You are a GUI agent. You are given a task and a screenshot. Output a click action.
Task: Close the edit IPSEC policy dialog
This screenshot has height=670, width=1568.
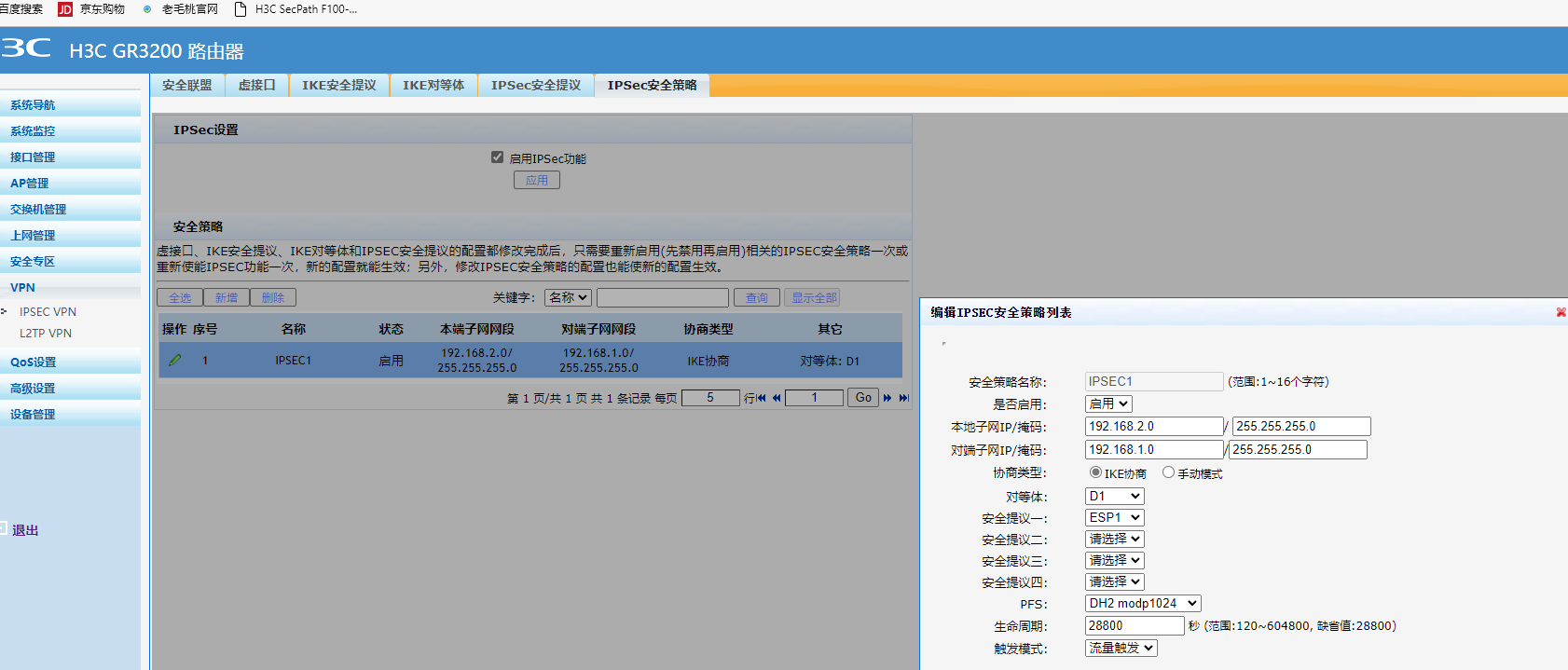point(1561,312)
